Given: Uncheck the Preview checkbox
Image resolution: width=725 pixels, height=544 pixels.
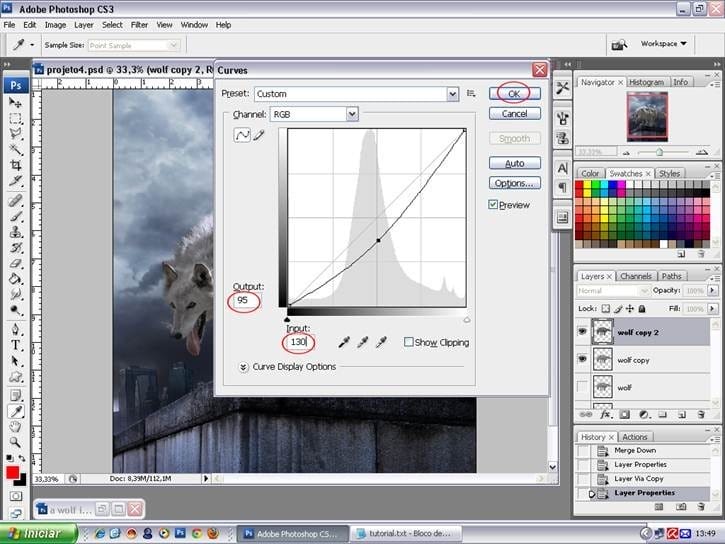Looking at the screenshot, I should (x=494, y=204).
